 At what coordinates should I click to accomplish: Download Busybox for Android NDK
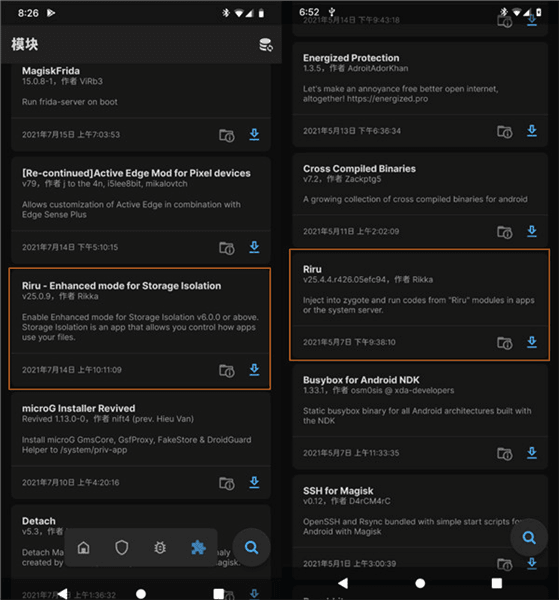(x=531, y=453)
